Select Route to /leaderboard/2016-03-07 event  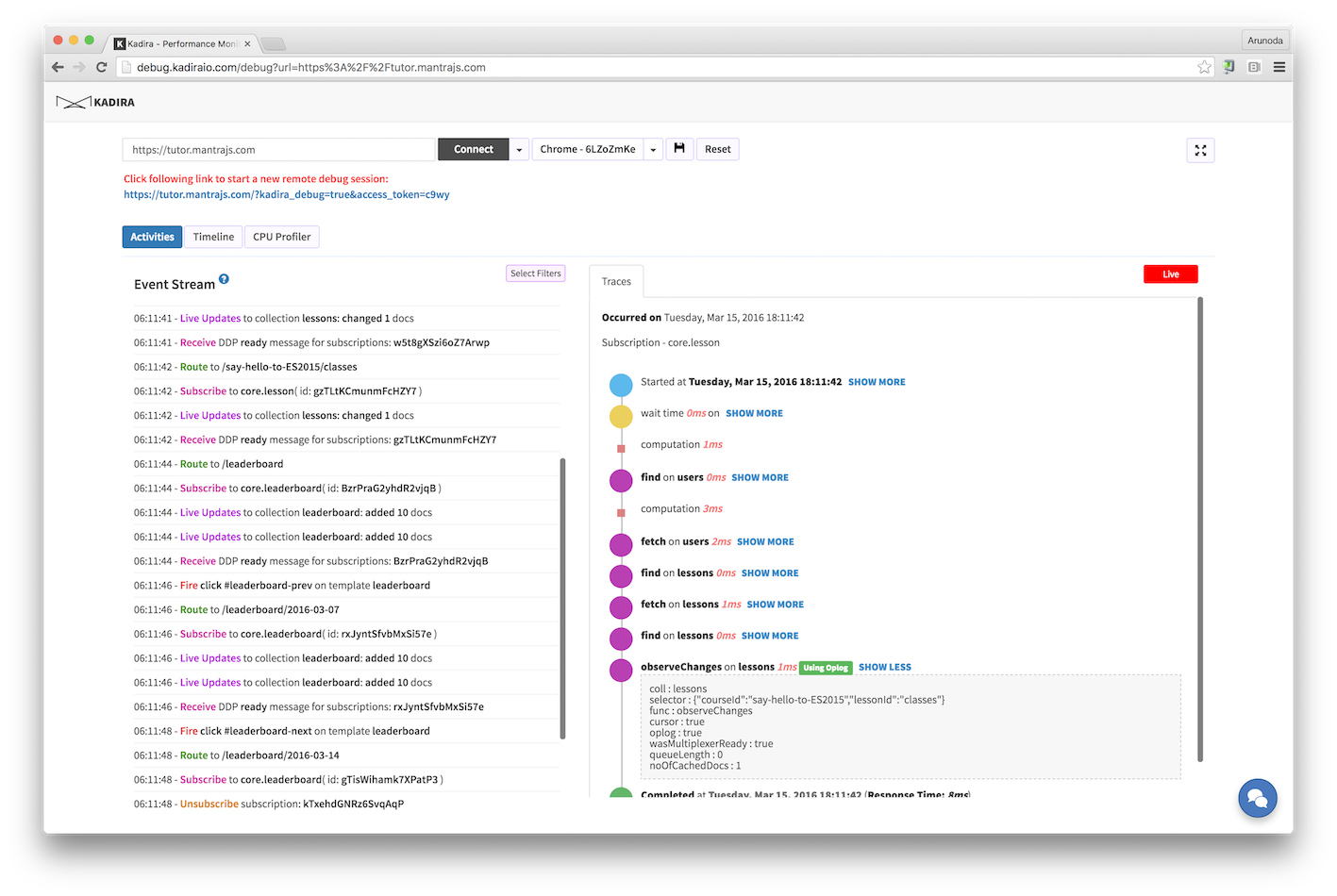click(346, 610)
